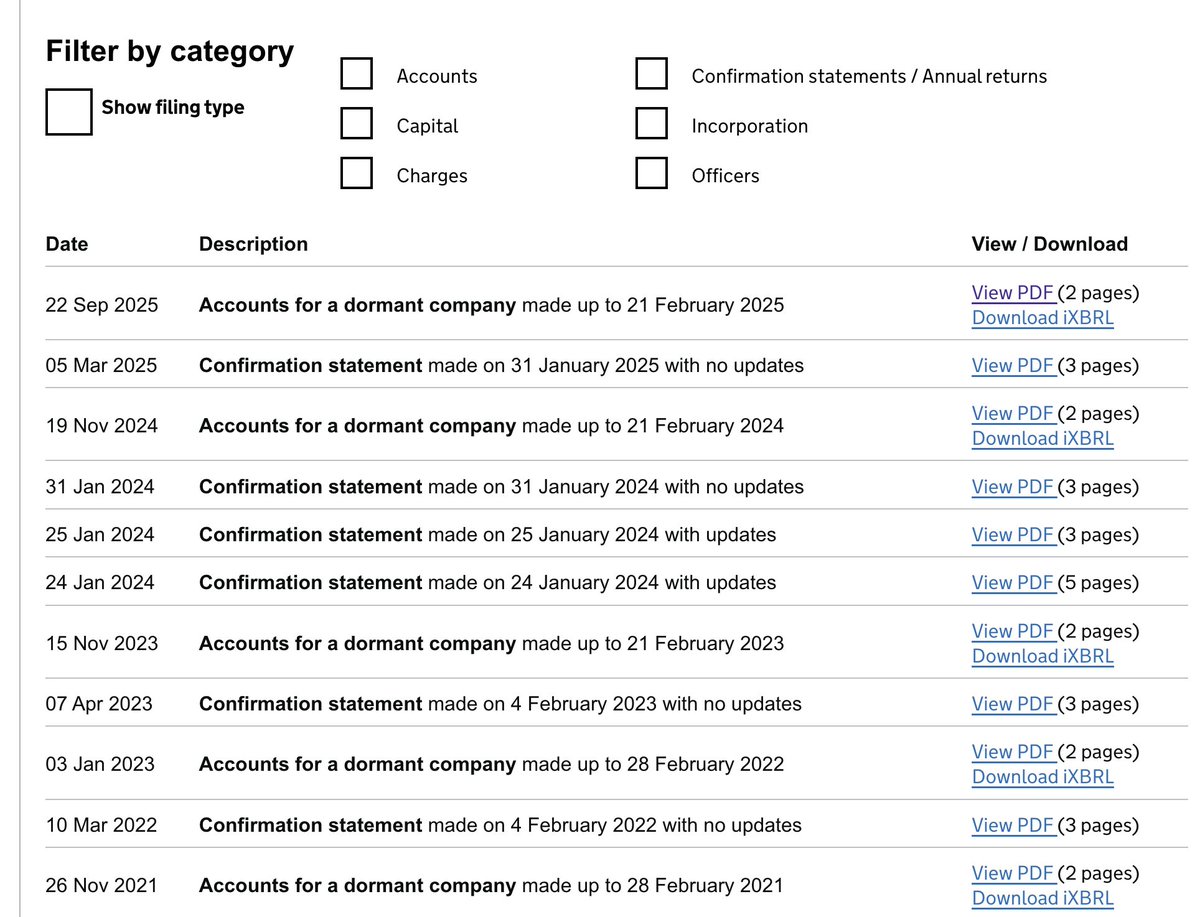Tick Confirmation statements / Annual returns checkbox
The width and height of the screenshot is (1200, 917).
coord(652,74)
